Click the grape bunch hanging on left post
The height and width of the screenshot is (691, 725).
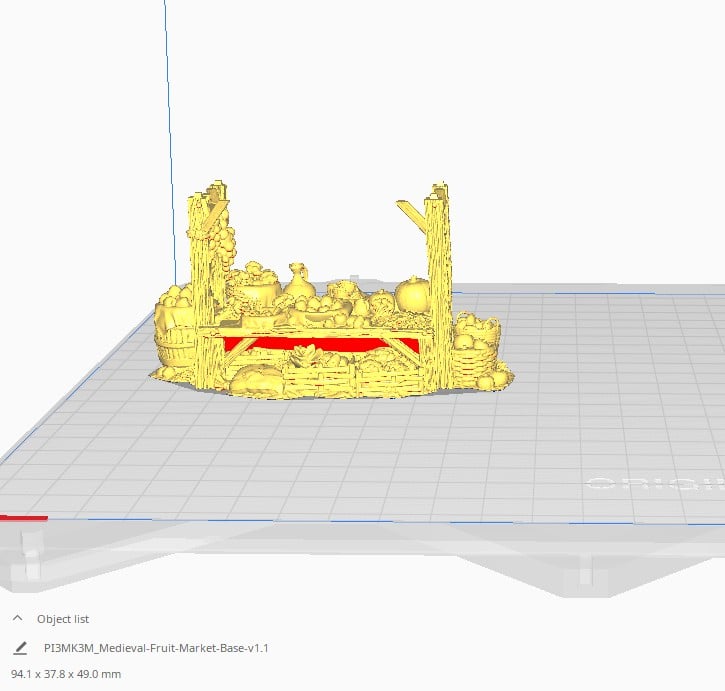(222, 238)
